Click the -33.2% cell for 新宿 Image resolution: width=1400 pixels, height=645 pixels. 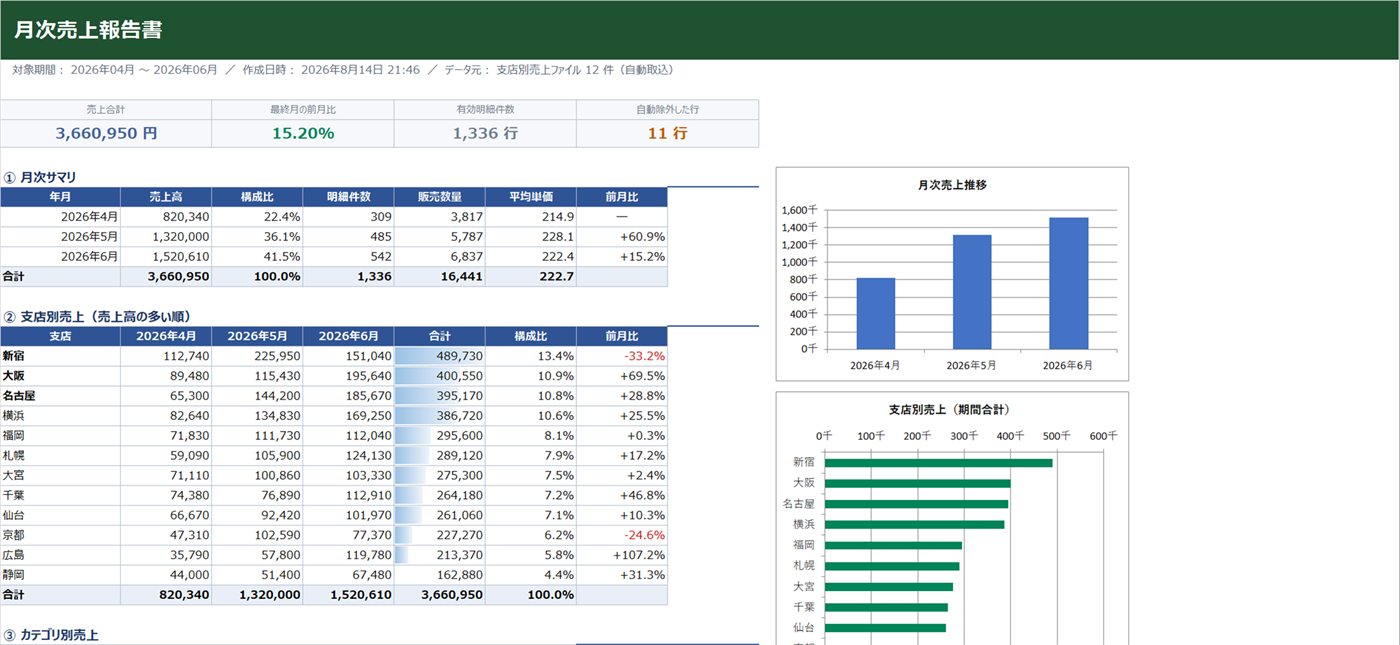[x=622, y=356]
